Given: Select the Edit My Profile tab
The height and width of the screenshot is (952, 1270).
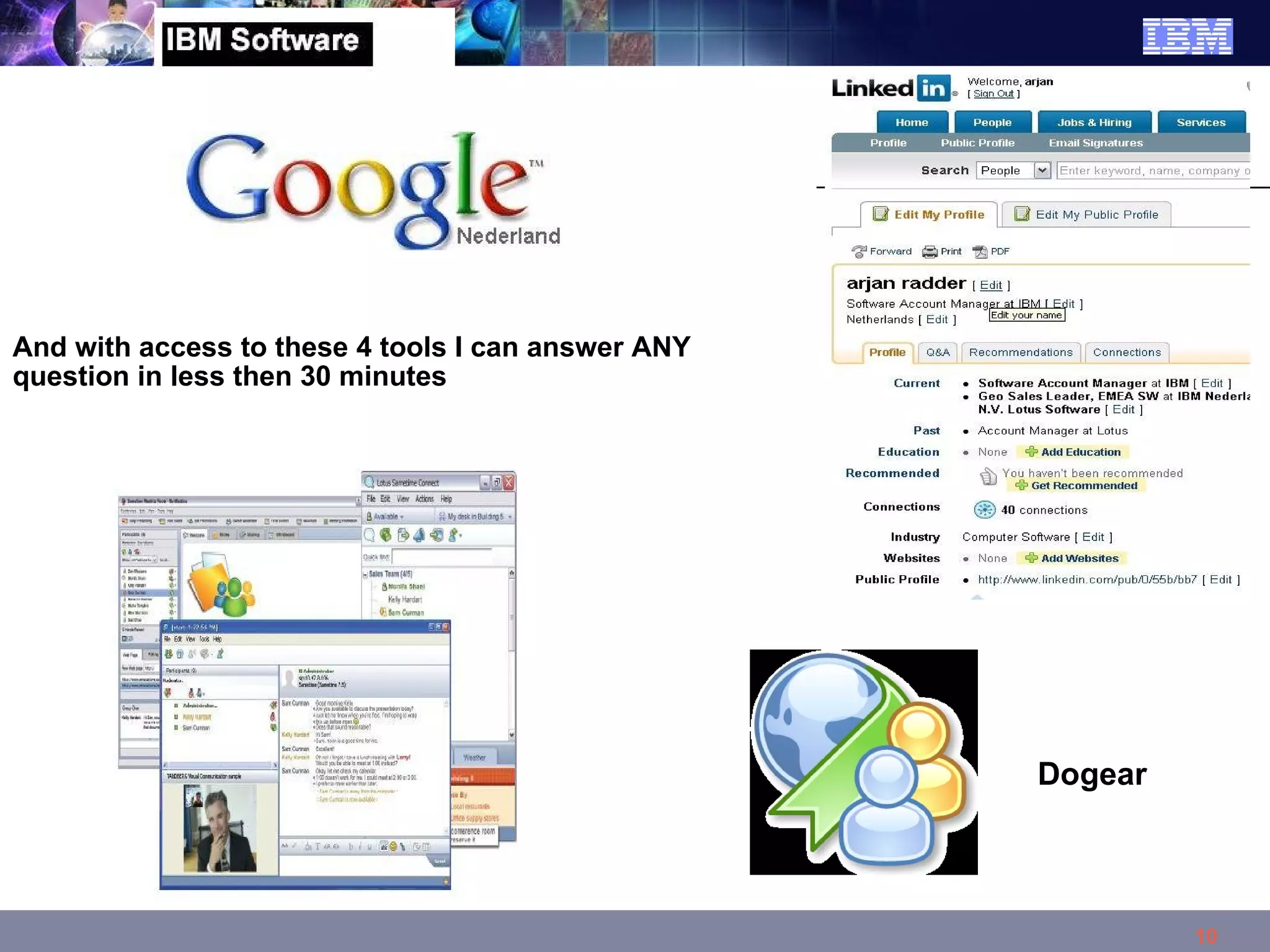Looking at the screenshot, I should click(929, 214).
